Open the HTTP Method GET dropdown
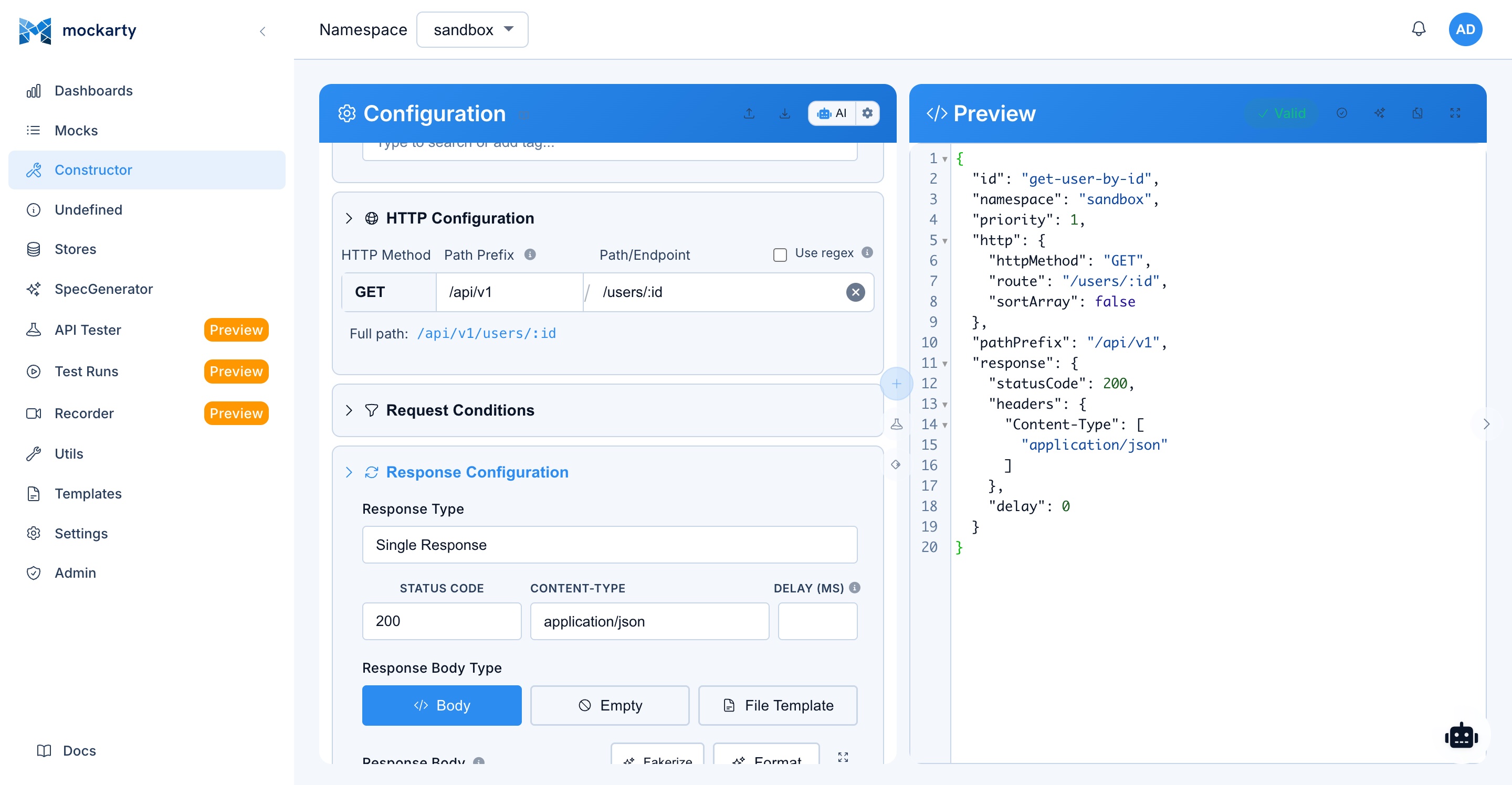The width and height of the screenshot is (1512, 785). pos(388,292)
